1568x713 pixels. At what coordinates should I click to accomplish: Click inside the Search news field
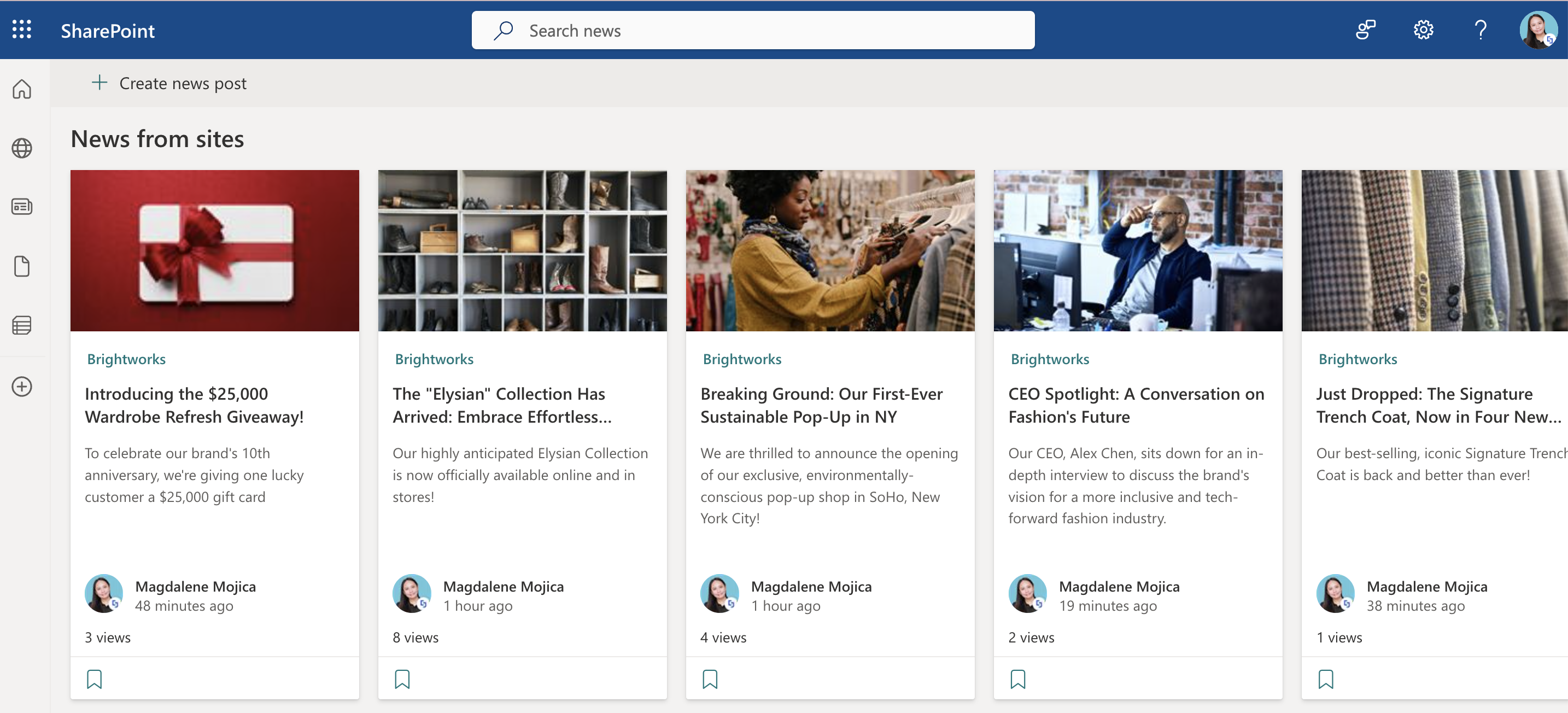point(753,30)
